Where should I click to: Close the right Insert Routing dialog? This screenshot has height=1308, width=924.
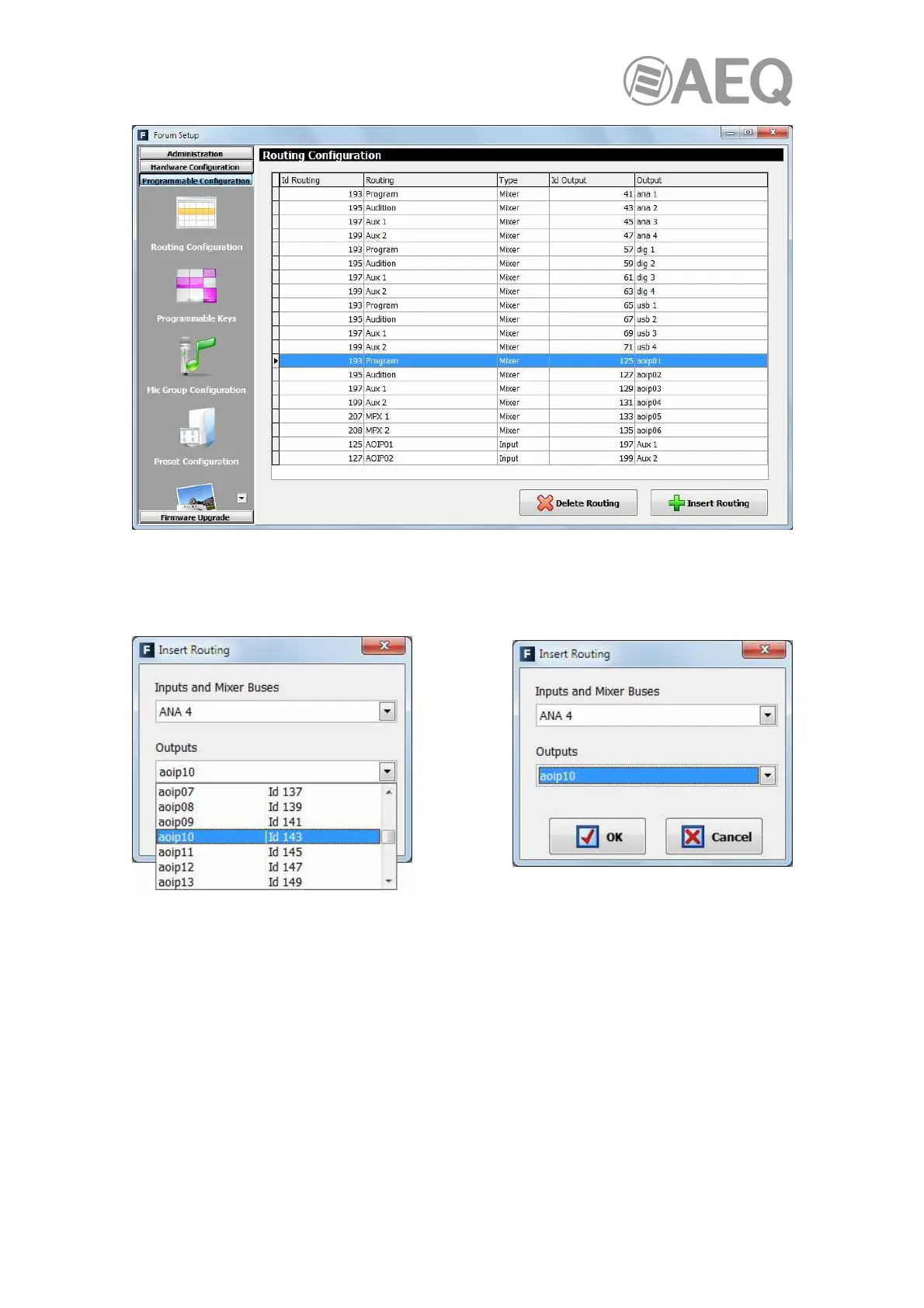765,649
